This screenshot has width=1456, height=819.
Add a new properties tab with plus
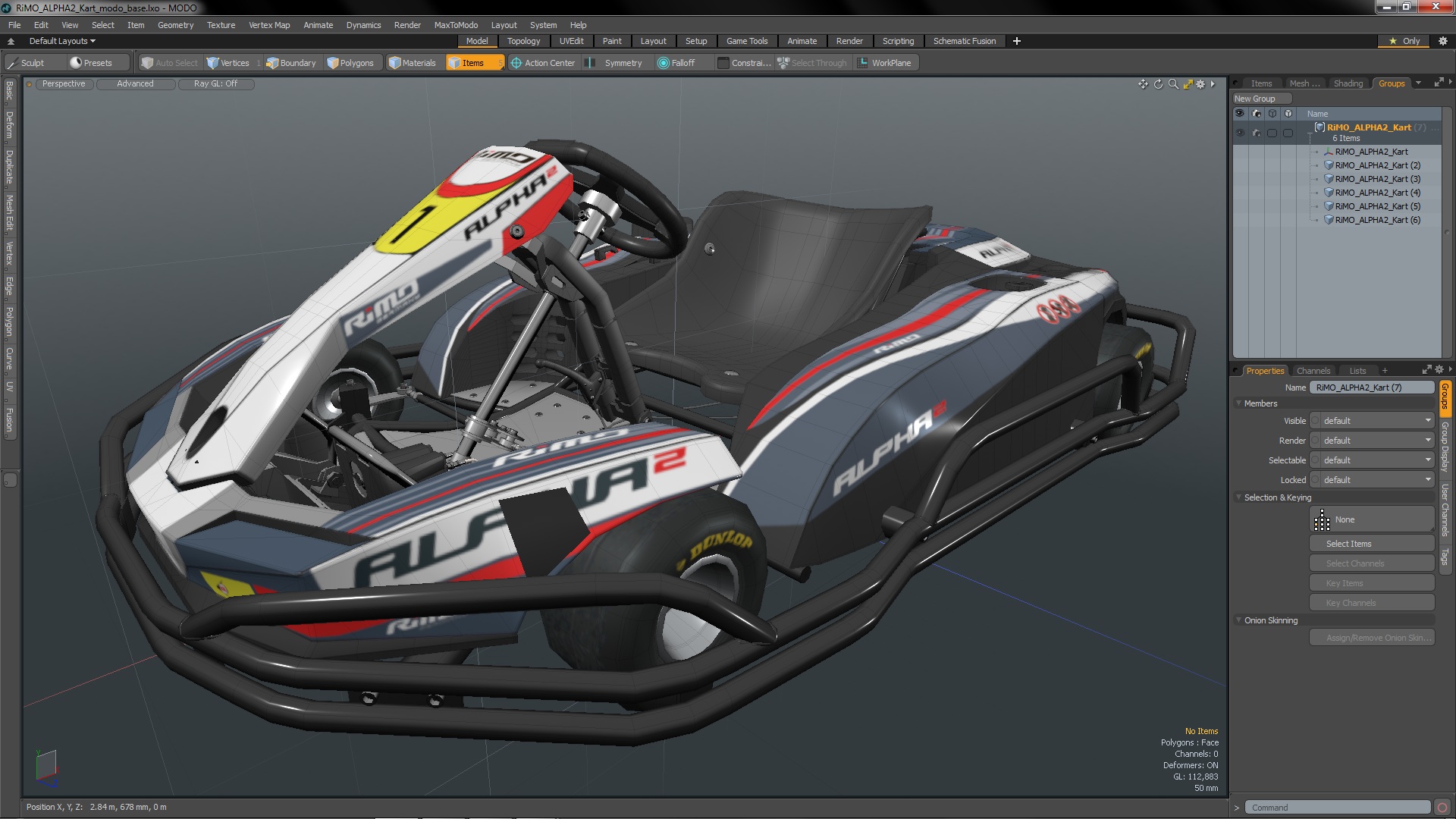coord(1385,371)
